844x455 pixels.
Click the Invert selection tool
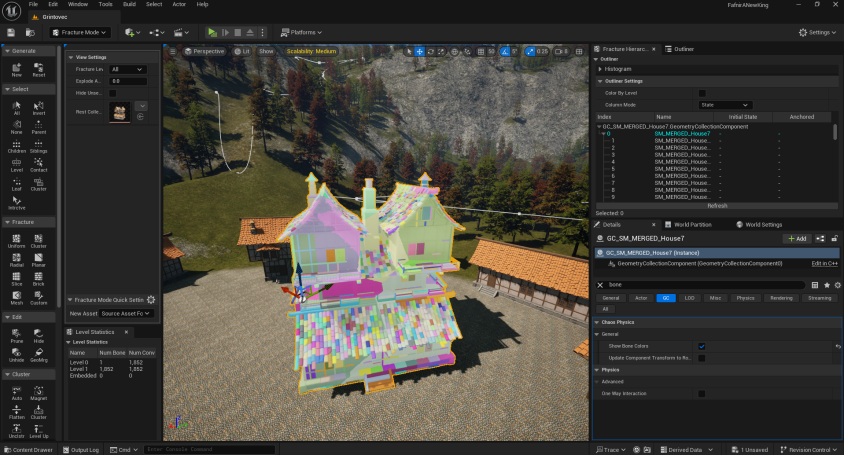(x=39, y=107)
